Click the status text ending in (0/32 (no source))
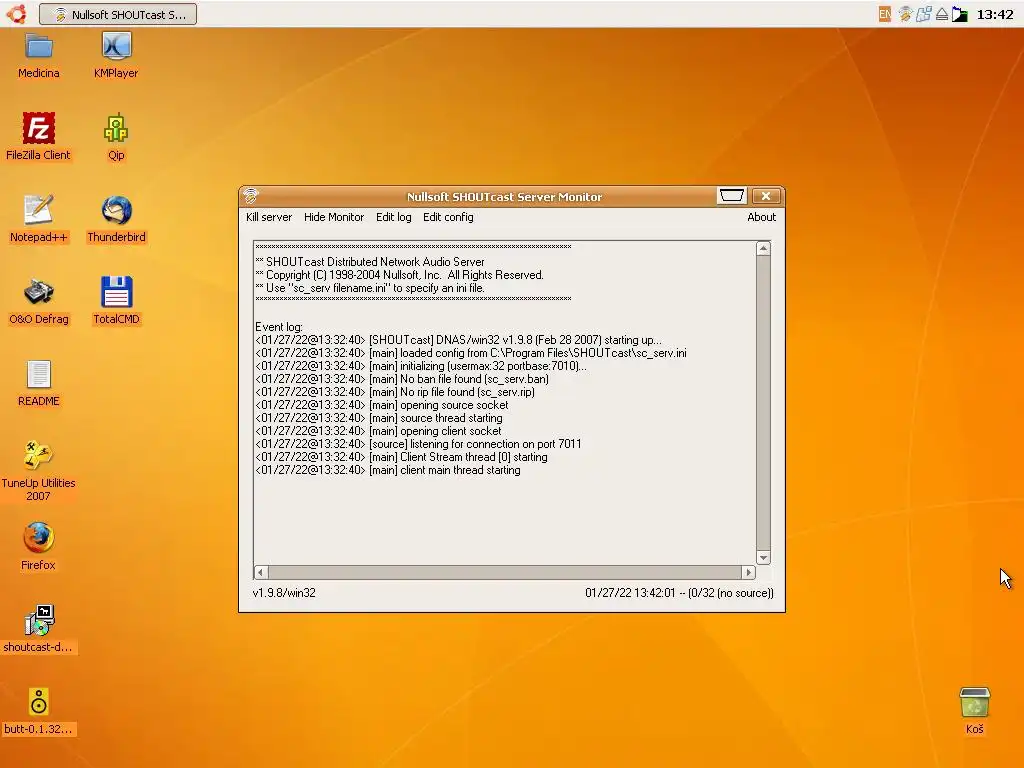This screenshot has height=768, width=1024. [679, 593]
